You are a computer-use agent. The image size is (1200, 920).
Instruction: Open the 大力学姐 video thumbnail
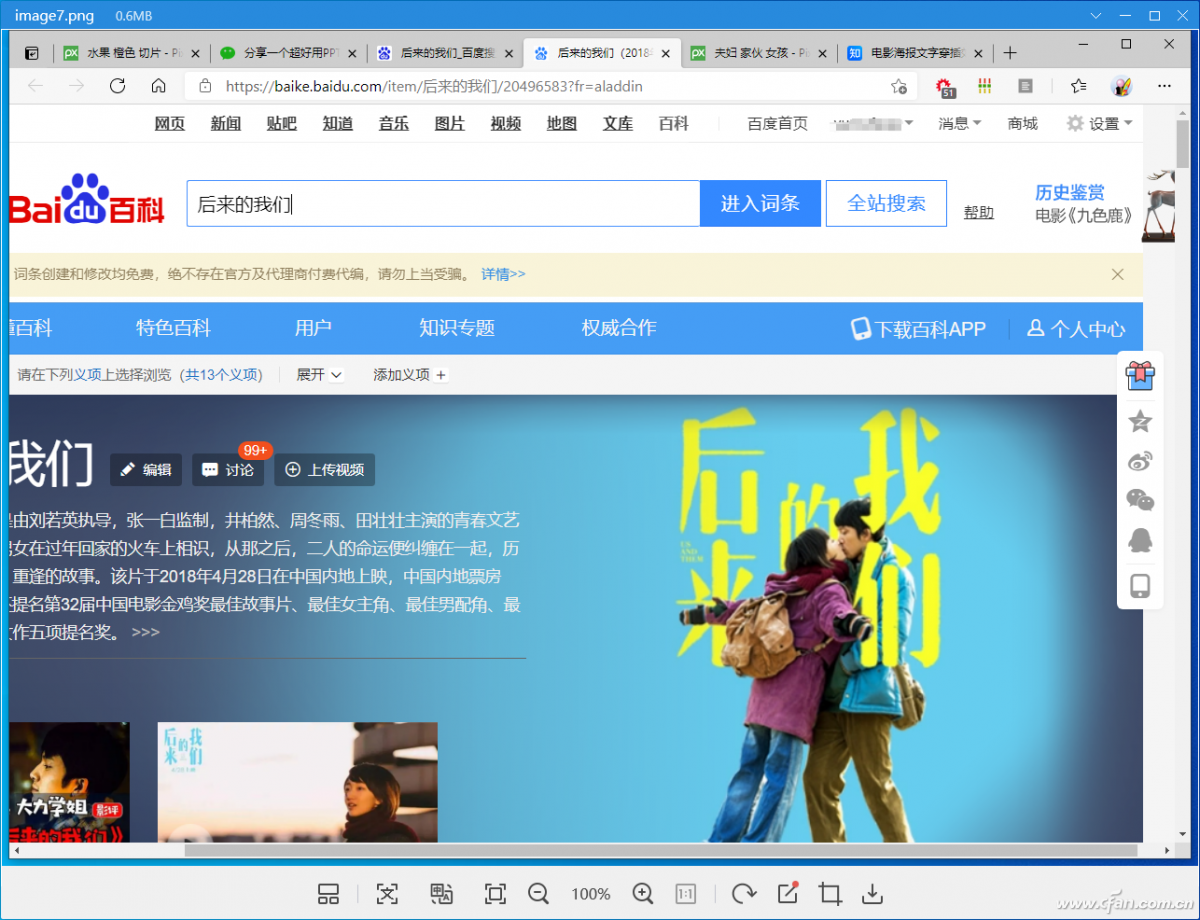[x=69, y=782]
